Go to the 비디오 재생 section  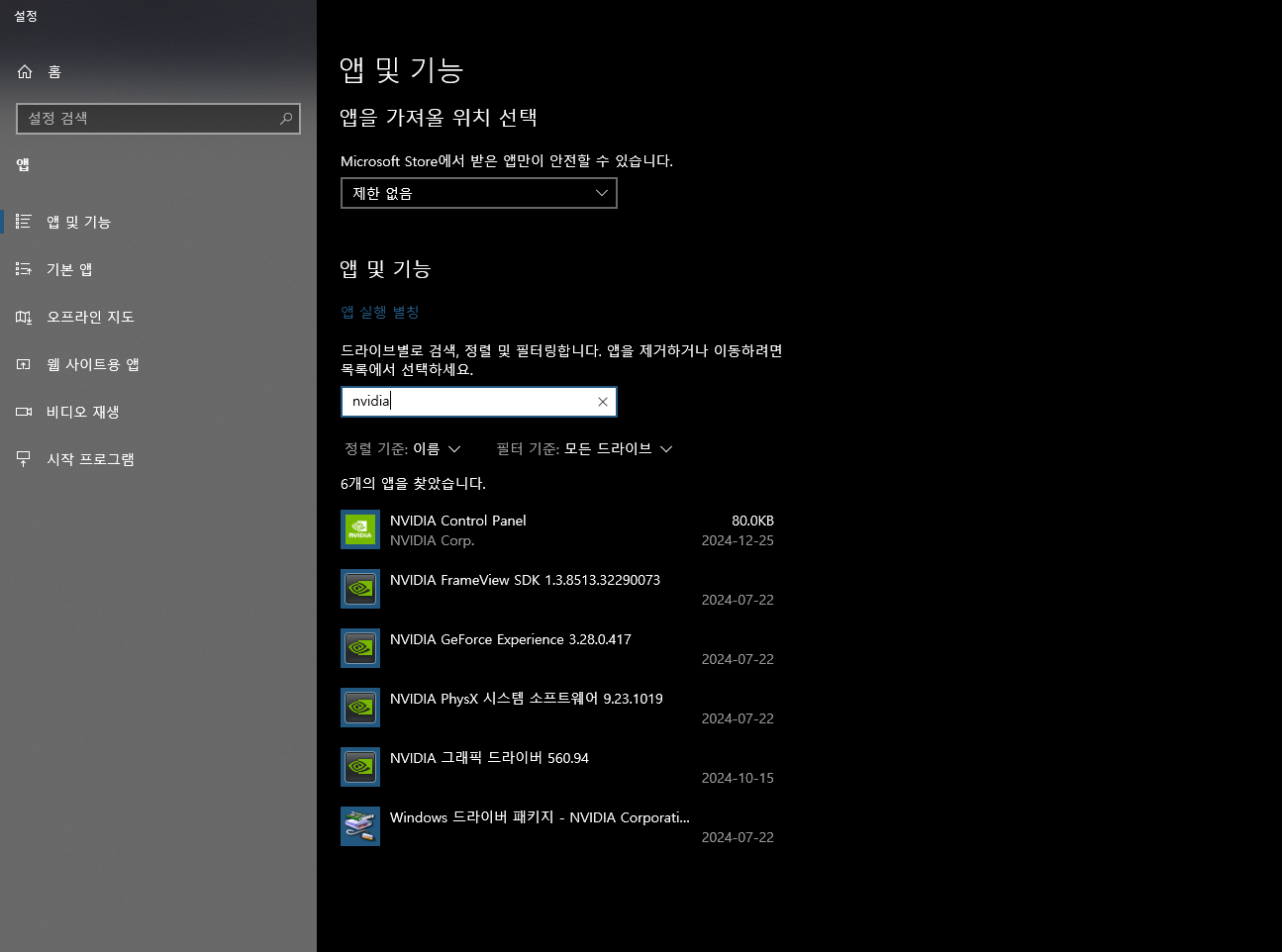tap(158, 412)
